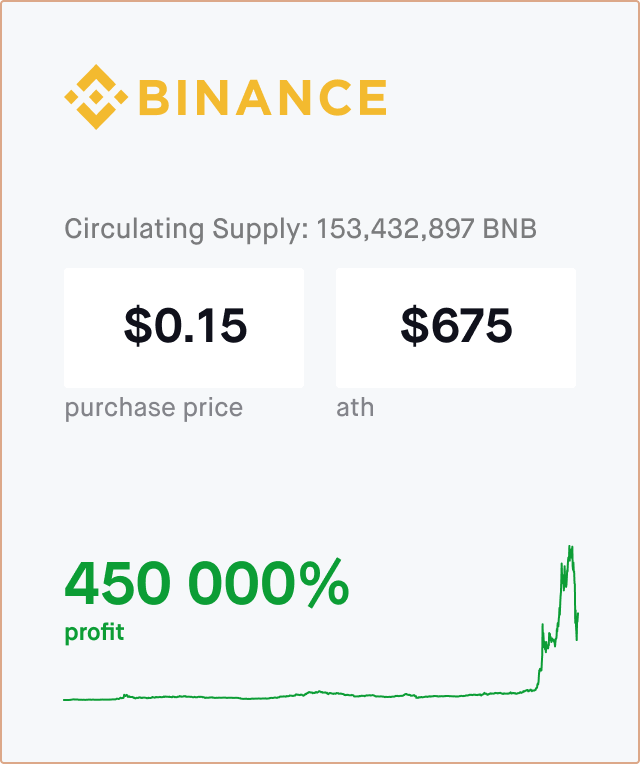This screenshot has height=764, width=640.
Task: Open the $0.15 purchase price card
Action: click(x=184, y=328)
